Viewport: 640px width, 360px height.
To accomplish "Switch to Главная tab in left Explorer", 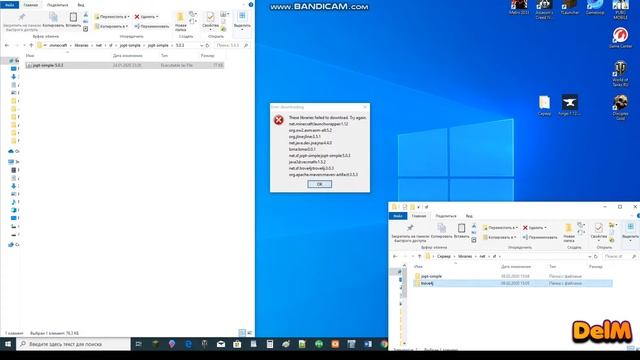I will (x=31, y=5).
